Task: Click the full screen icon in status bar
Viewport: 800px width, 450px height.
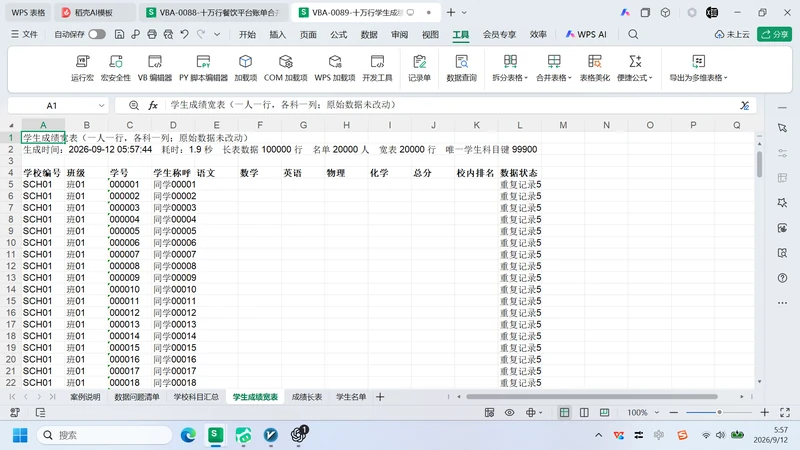Action: pyautogui.click(x=785, y=412)
